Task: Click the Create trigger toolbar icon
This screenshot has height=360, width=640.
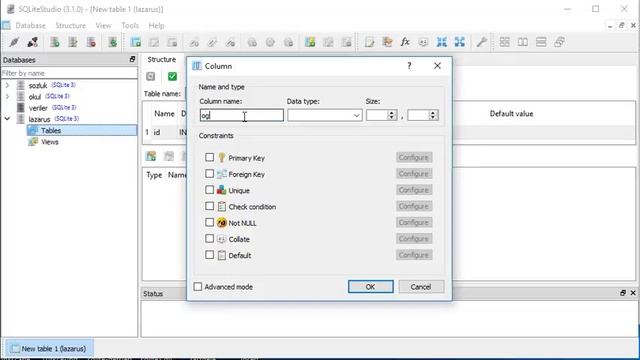Action: pyautogui.click(x=252, y=42)
